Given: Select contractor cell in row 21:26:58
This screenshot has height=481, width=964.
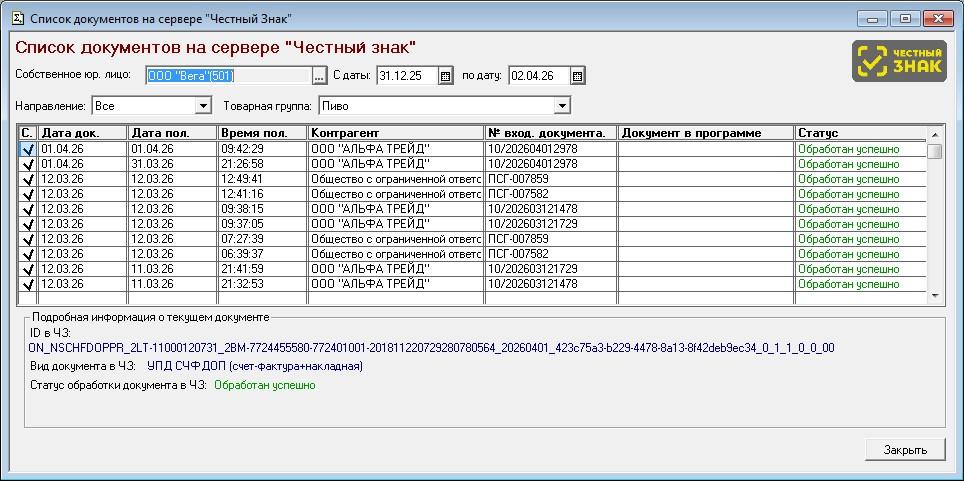Looking at the screenshot, I should click(397, 164).
